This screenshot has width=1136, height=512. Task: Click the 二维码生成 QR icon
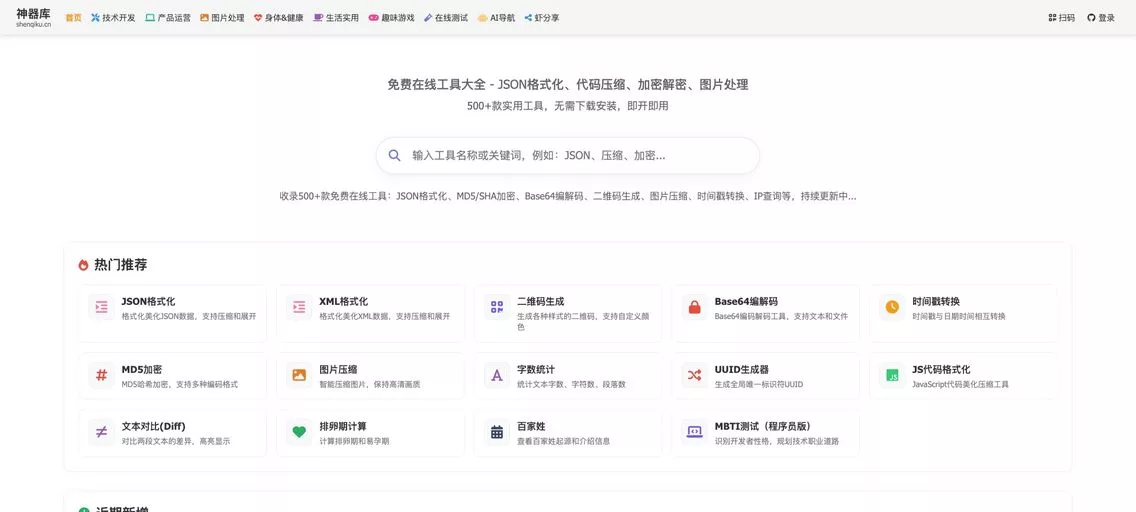pyautogui.click(x=497, y=307)
